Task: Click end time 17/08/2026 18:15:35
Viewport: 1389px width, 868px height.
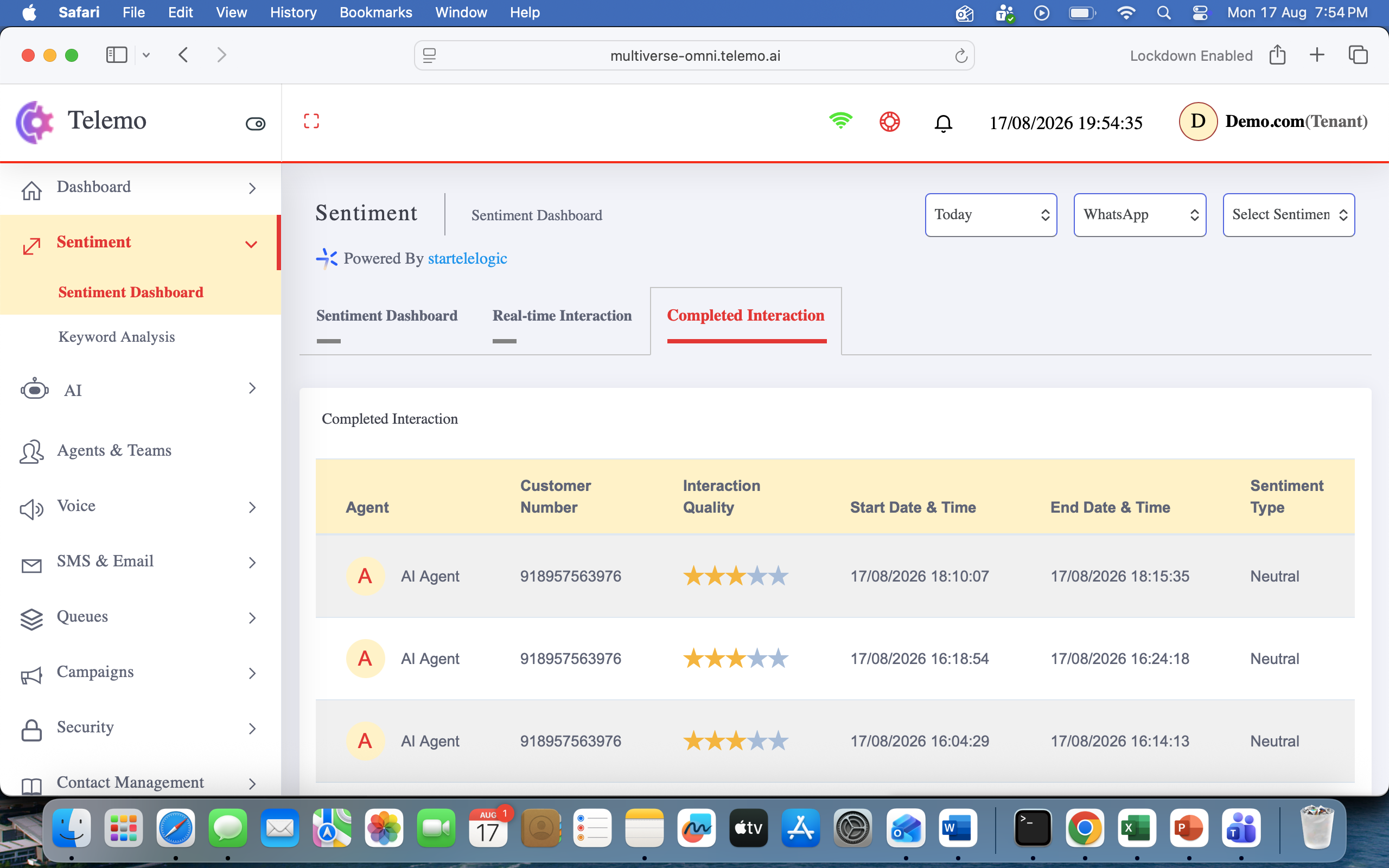Action: coord(1120,576)
